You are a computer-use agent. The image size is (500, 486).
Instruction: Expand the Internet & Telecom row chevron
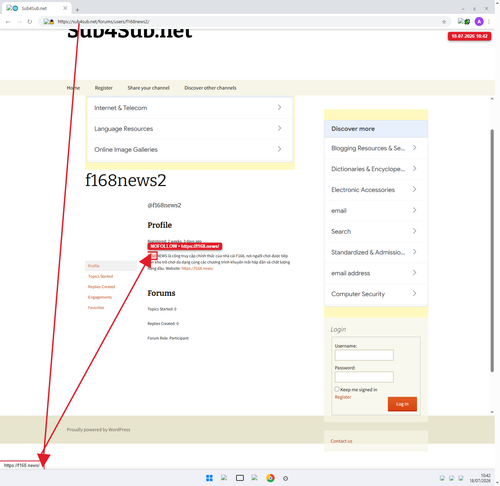[x=279, y=107]
